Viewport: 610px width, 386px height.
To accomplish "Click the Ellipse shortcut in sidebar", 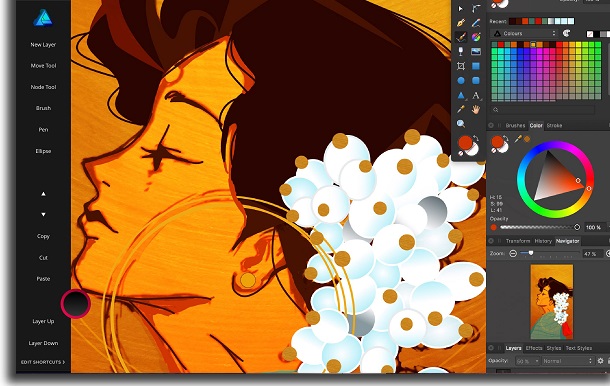I will pos(43,151).
